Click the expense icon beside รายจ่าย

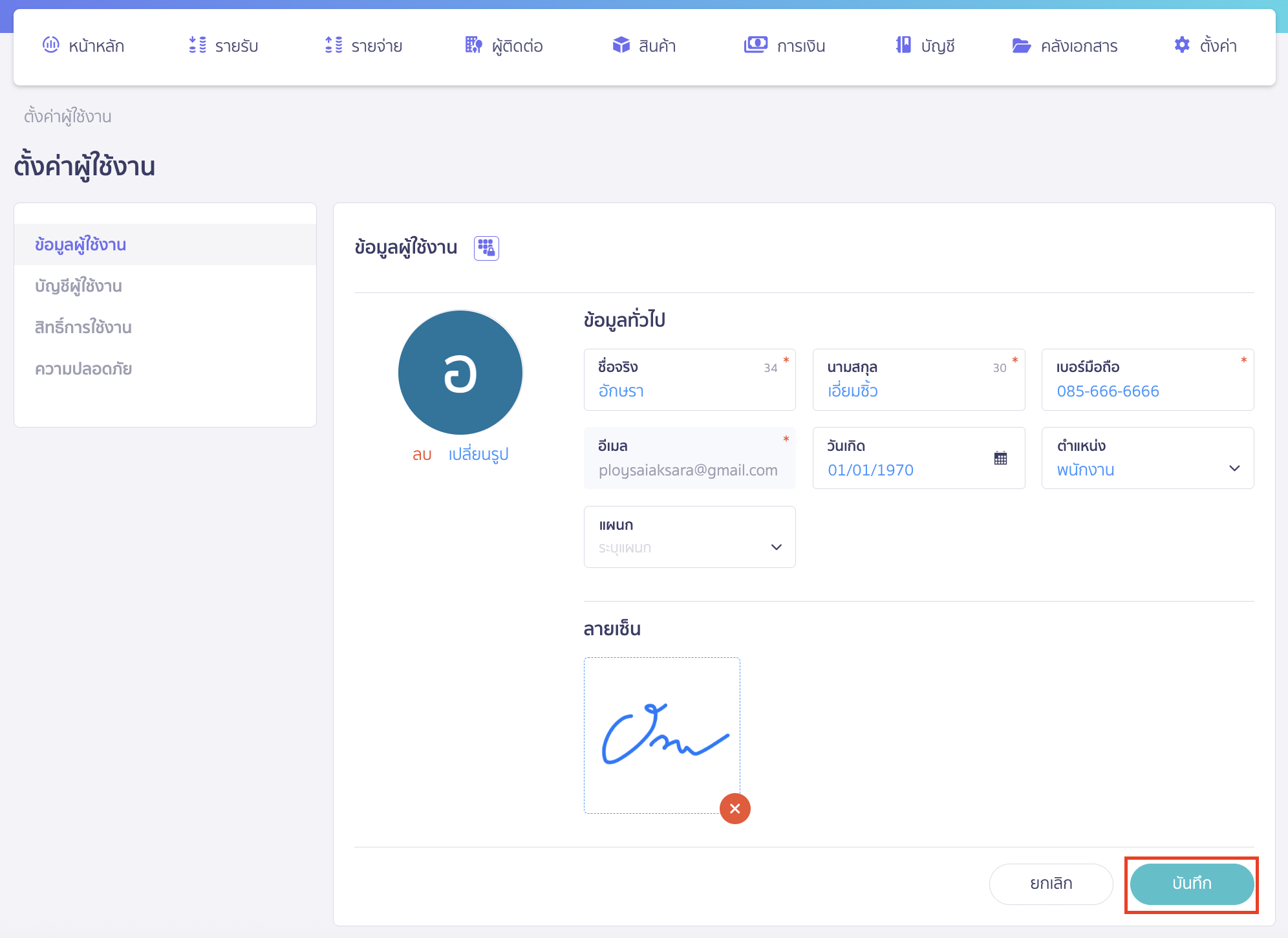334,45
